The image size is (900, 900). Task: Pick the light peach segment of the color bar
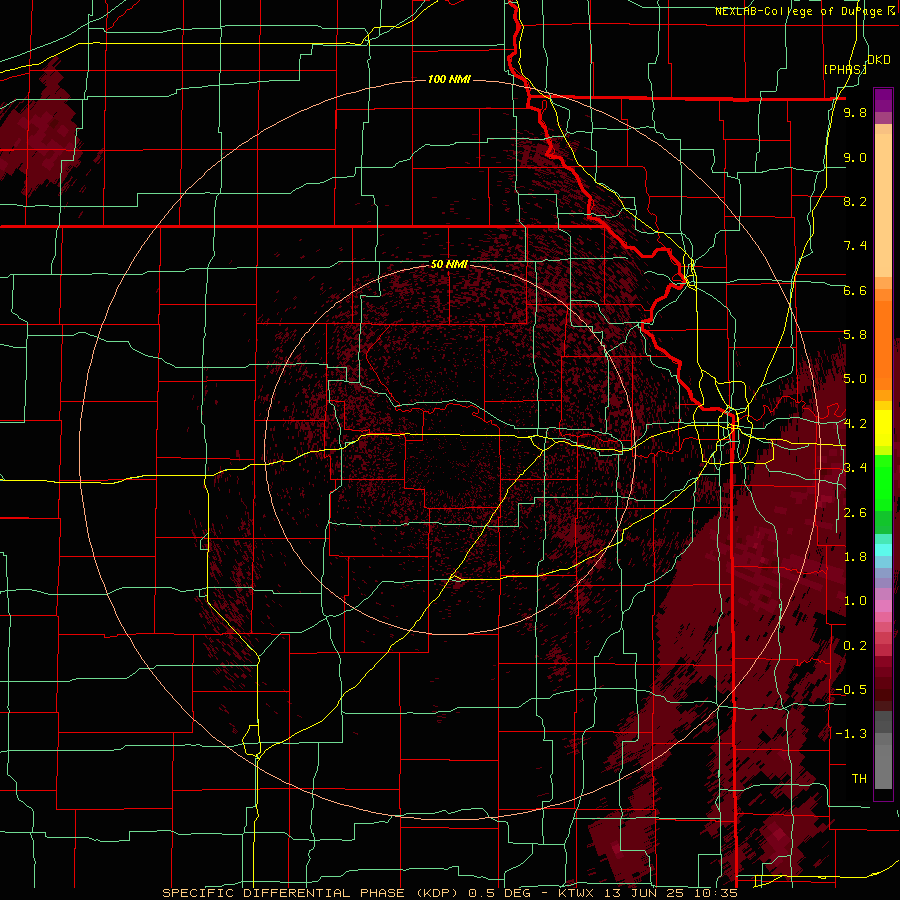[883, 207]
